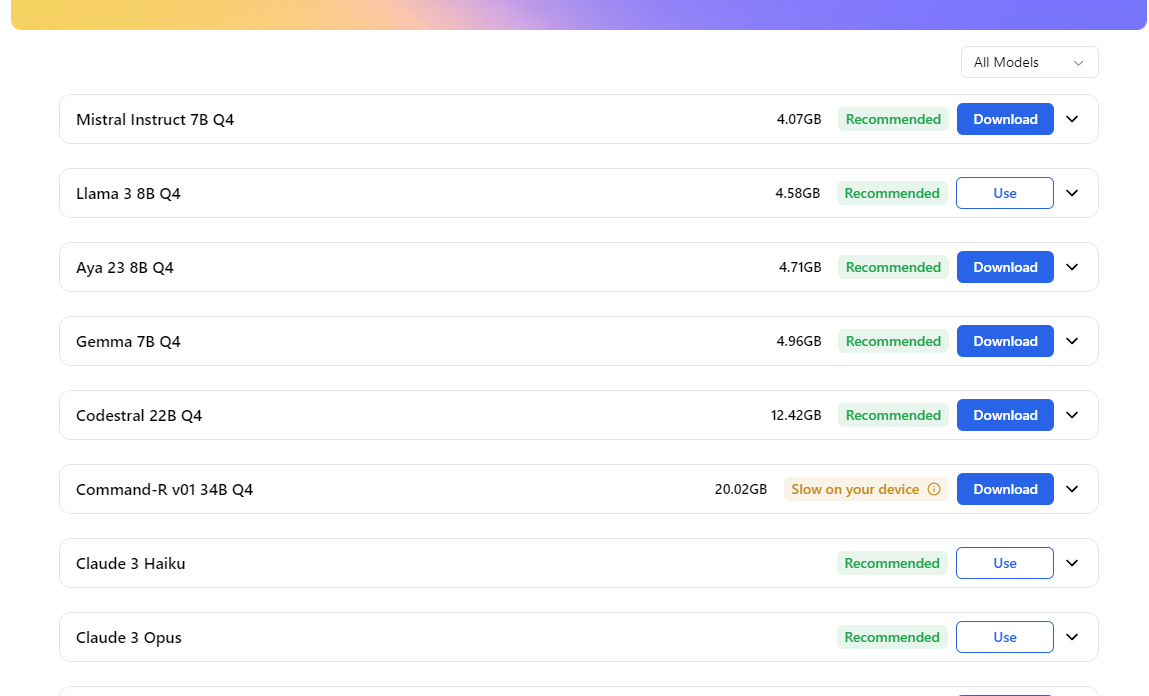Expand Codestral 22B Q4 row chevron
The height and width of the screenshot is (696, 1149).
pos(1071,415)
